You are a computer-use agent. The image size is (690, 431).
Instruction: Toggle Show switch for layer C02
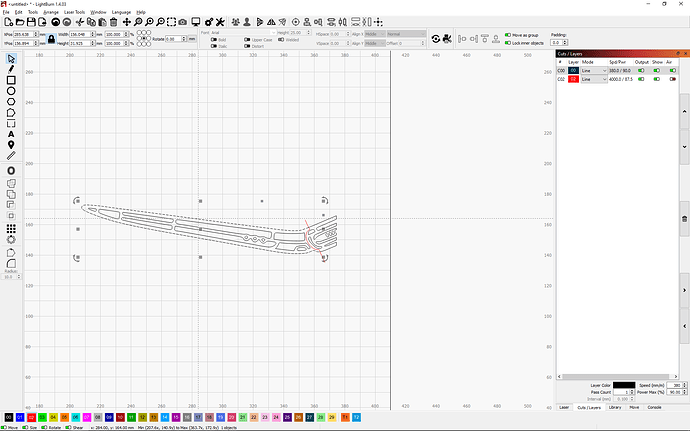click(x=657, y=79)
